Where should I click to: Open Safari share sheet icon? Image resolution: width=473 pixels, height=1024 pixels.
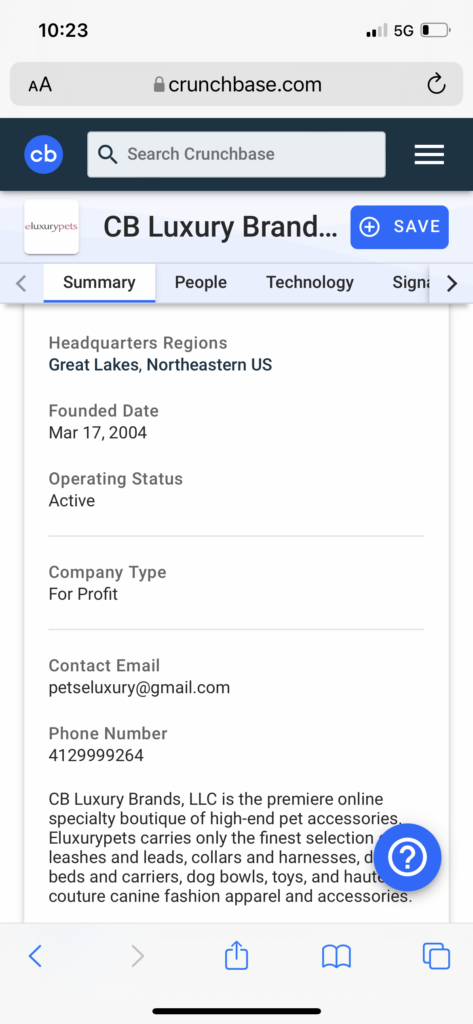(236, 957)
